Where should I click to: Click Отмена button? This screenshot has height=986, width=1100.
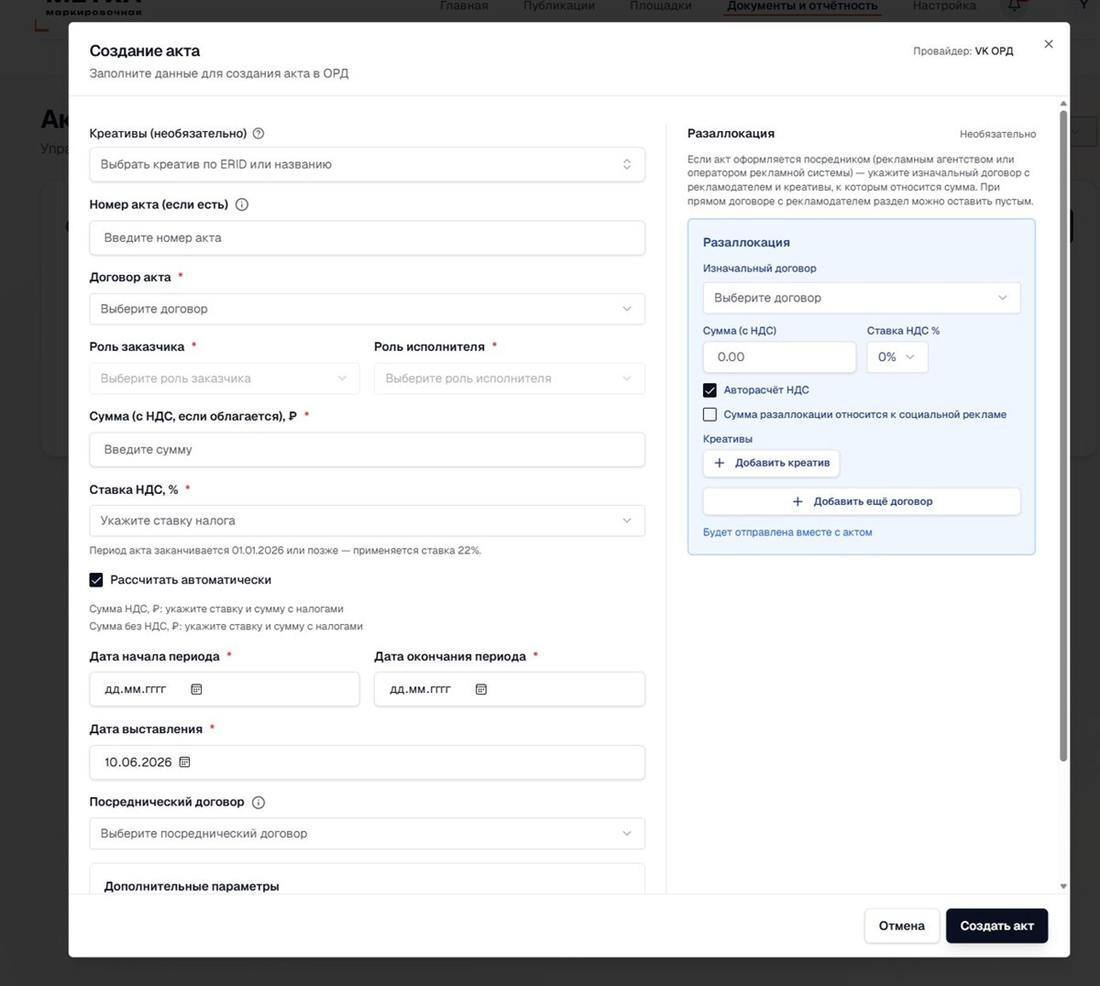[901, 926]
